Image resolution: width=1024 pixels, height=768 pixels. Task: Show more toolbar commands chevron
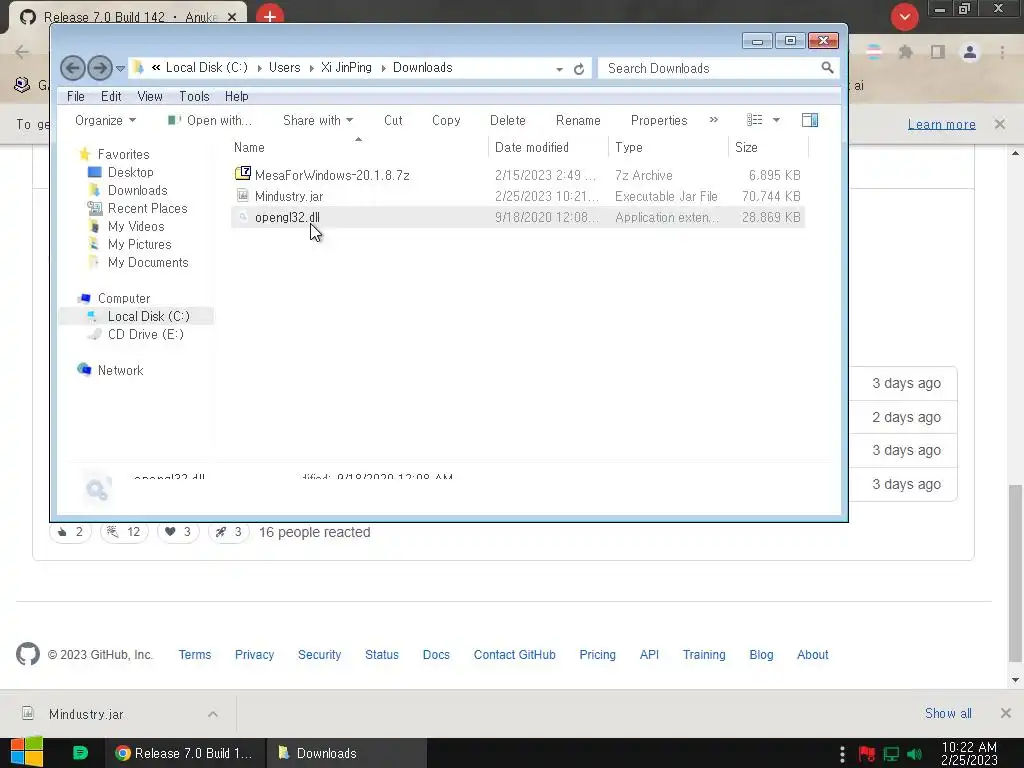pyautogui.click(x=714, y=120)
